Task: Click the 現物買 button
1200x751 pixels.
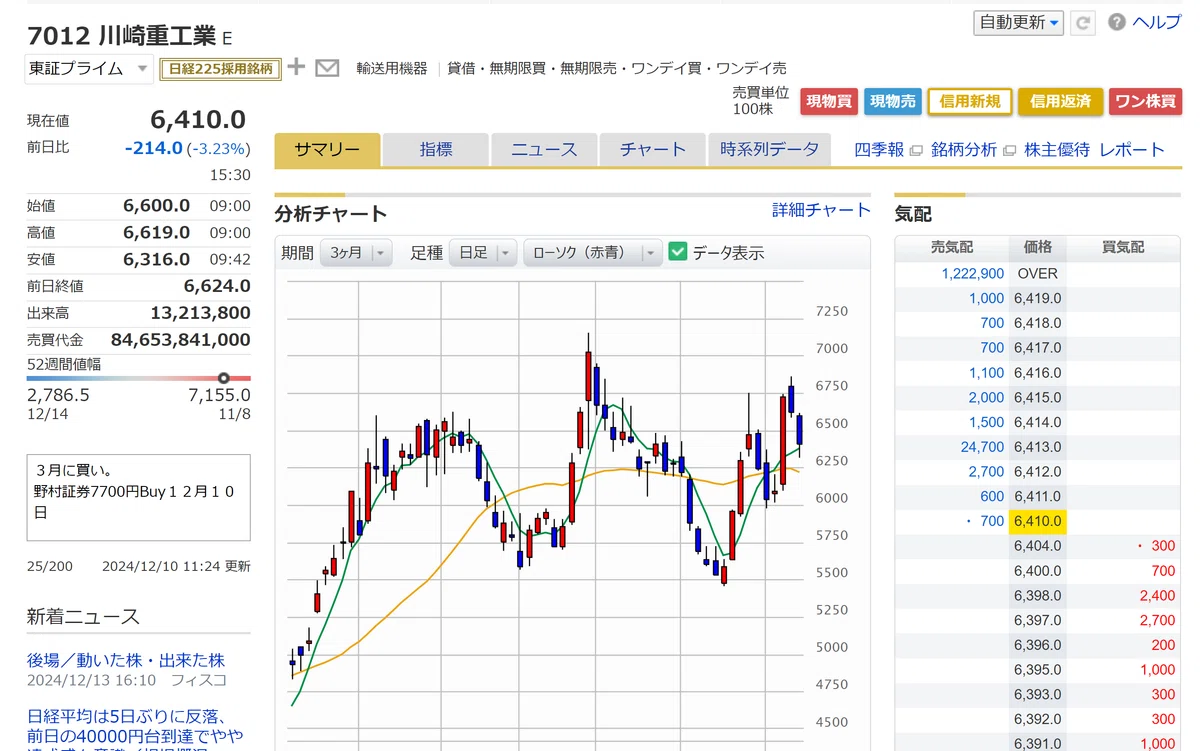Action: 829,102
